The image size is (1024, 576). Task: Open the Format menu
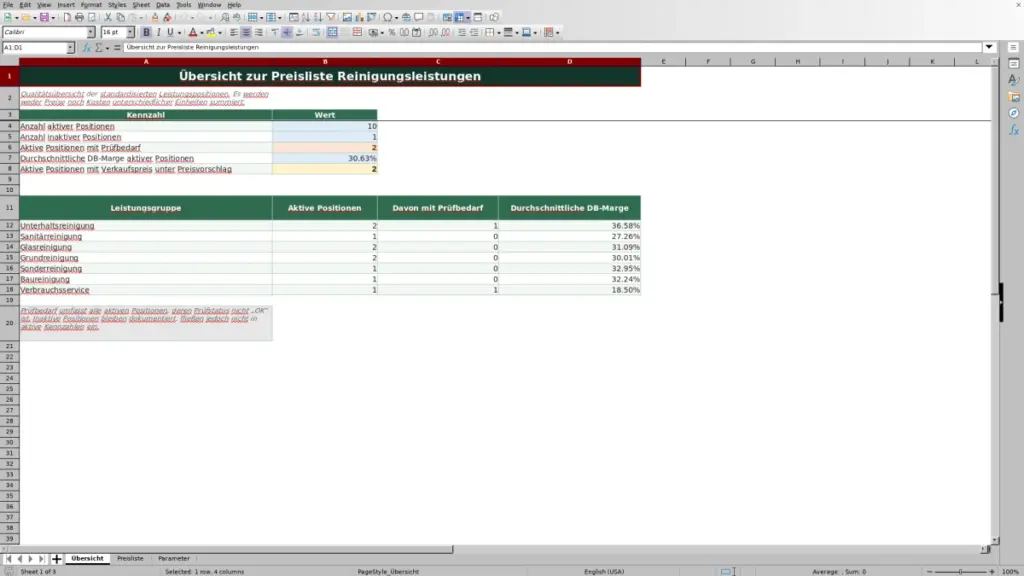[x=91, y=5]
